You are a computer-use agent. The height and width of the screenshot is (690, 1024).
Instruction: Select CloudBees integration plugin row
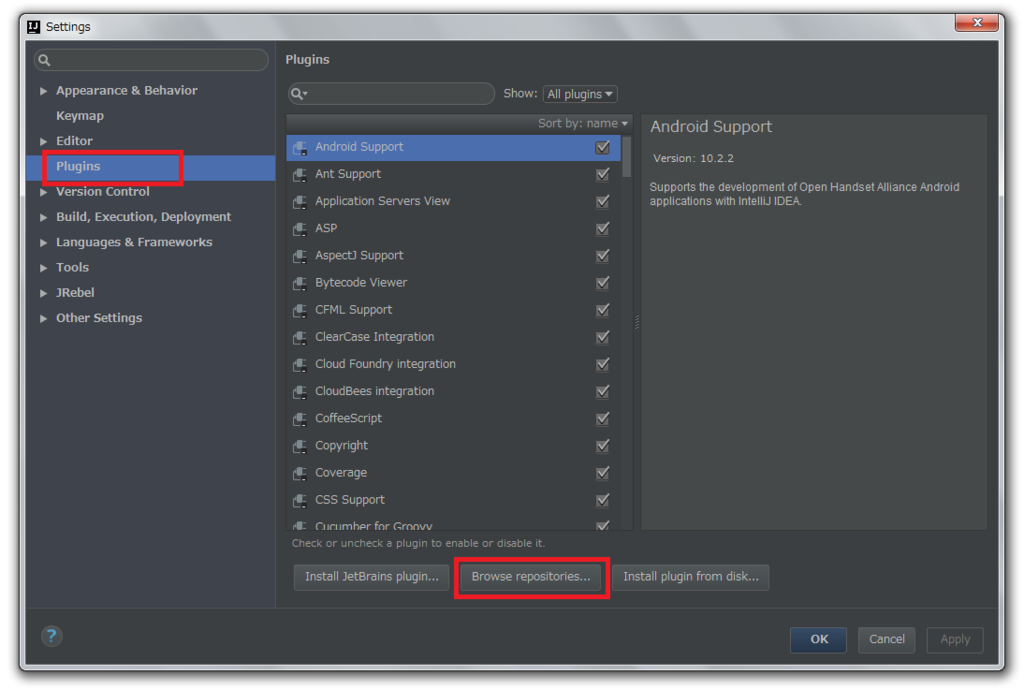453,392
